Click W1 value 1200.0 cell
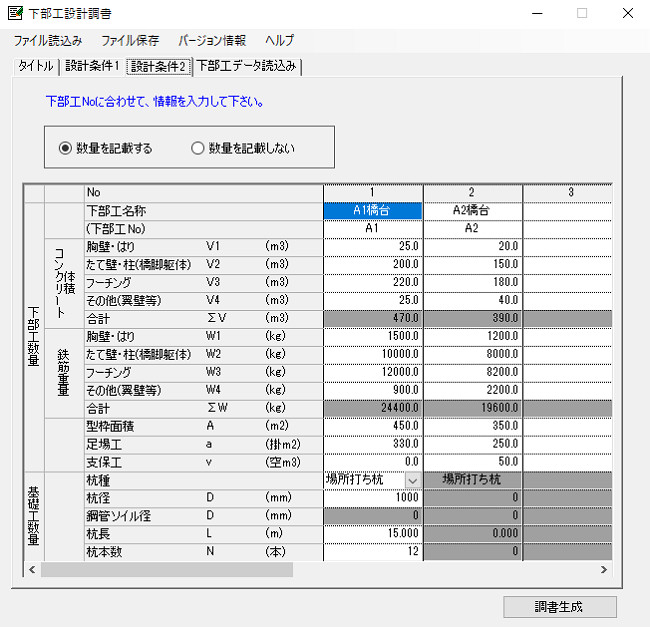 pos(473,336)
